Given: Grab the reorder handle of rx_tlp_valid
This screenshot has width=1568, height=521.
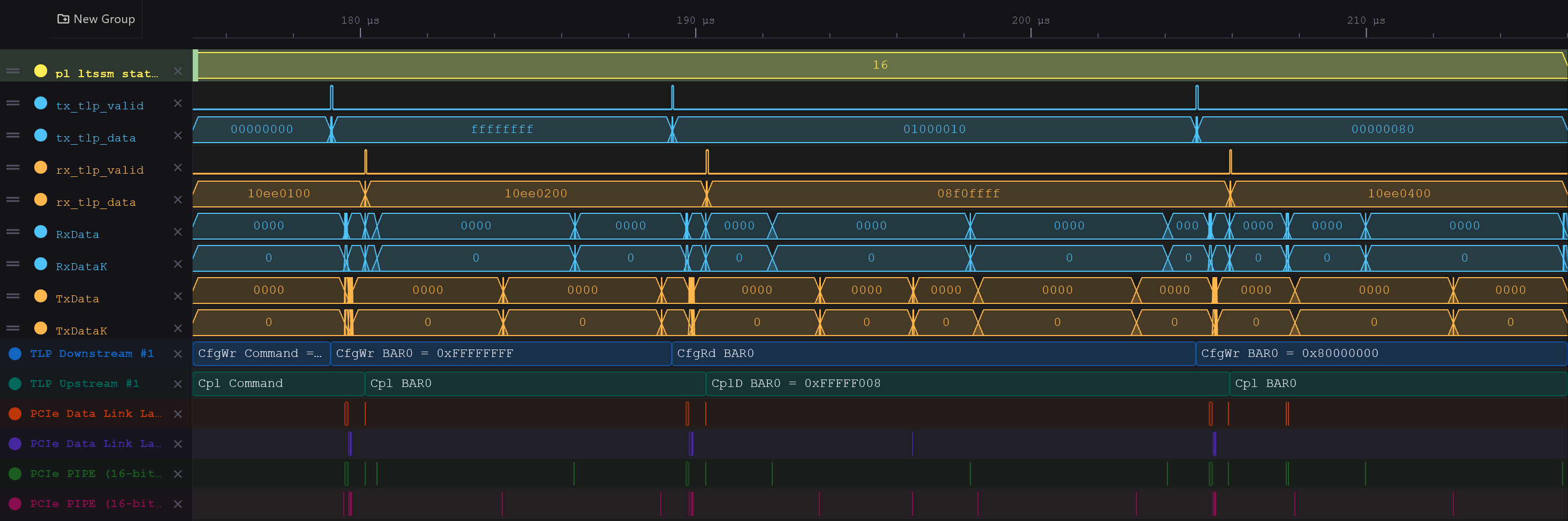Looking at the screenshot, I should pos(13,167).
